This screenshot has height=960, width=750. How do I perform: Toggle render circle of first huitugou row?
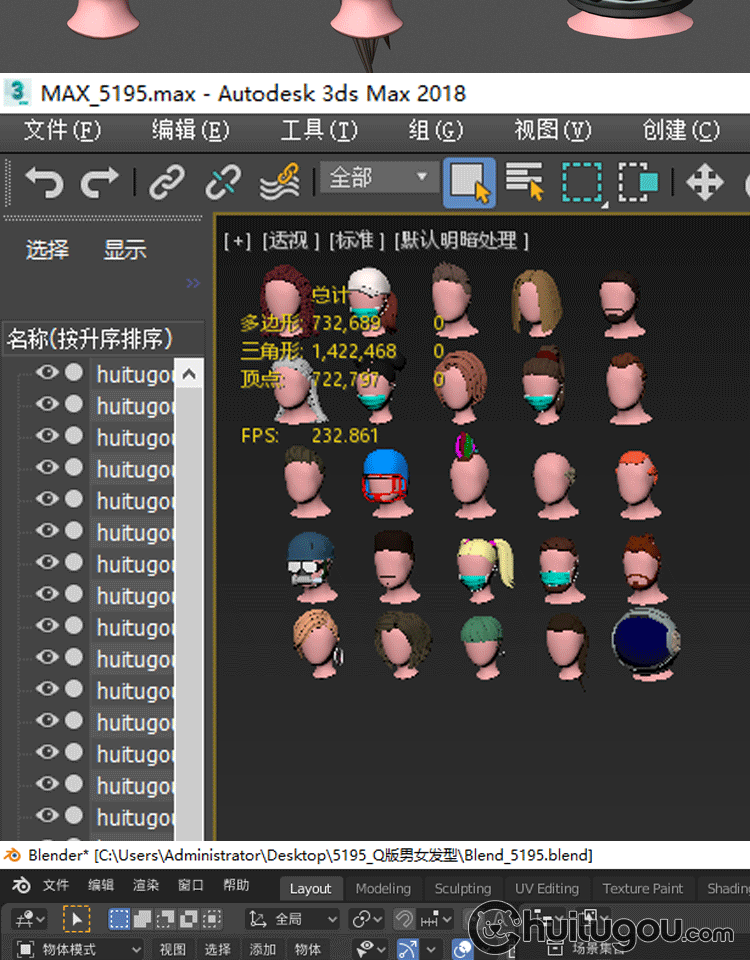(x=74, y=372)
